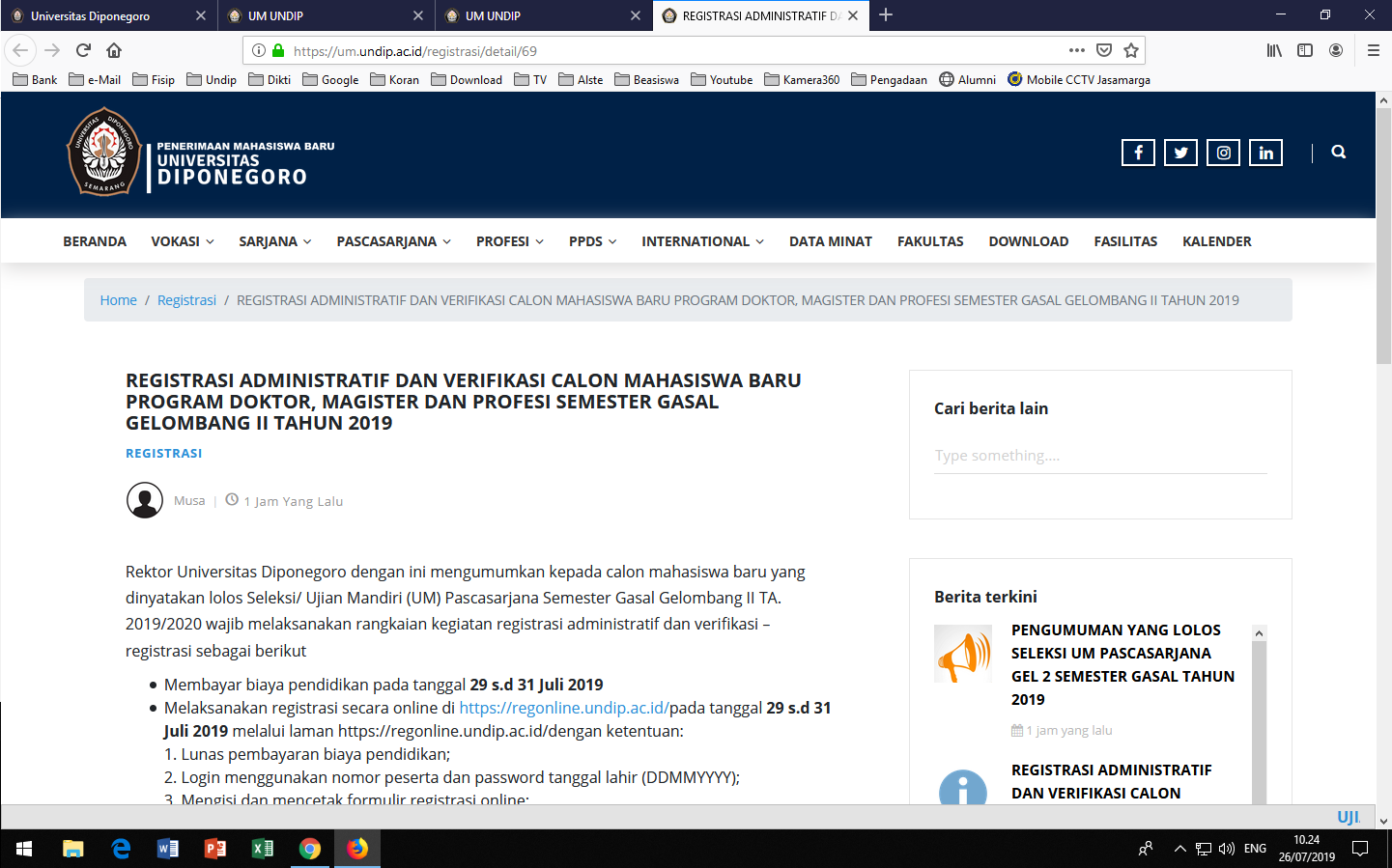The image size is (1392, 868).
Task: Open the Instagram social icon in header
Action: coord(1223,153)
